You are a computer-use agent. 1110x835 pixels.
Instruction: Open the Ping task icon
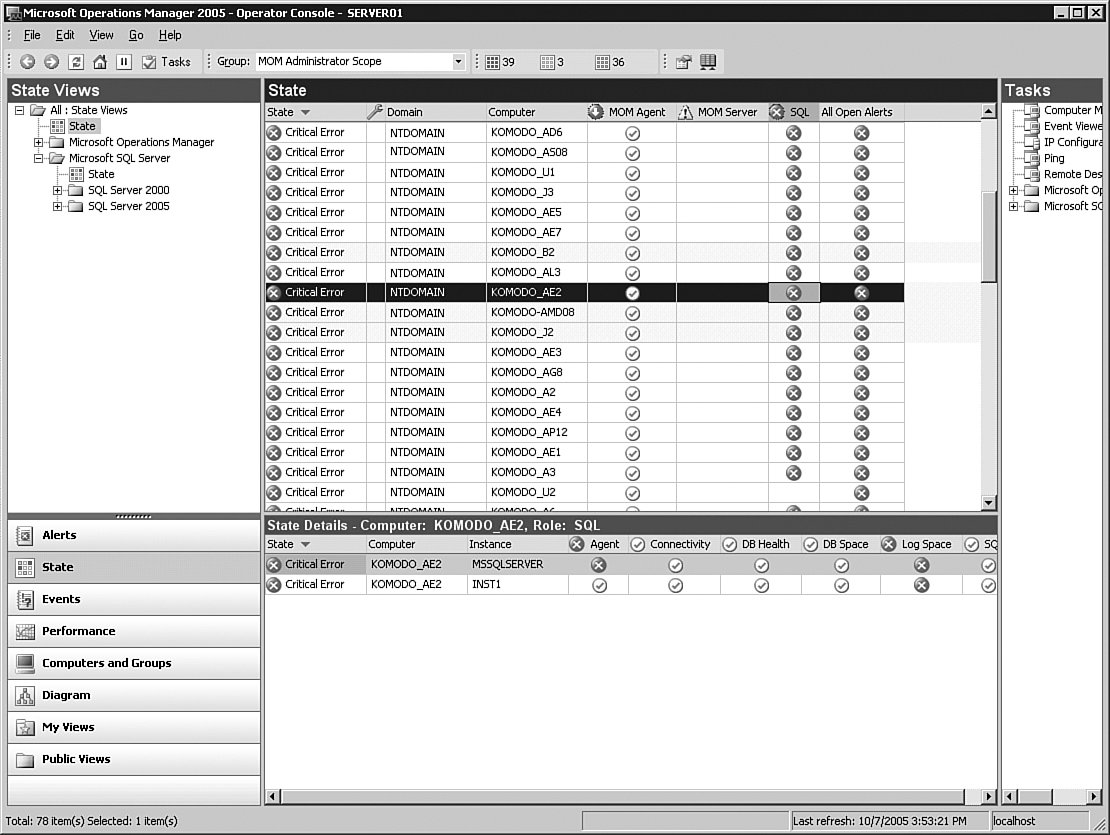pos(1032,158)
